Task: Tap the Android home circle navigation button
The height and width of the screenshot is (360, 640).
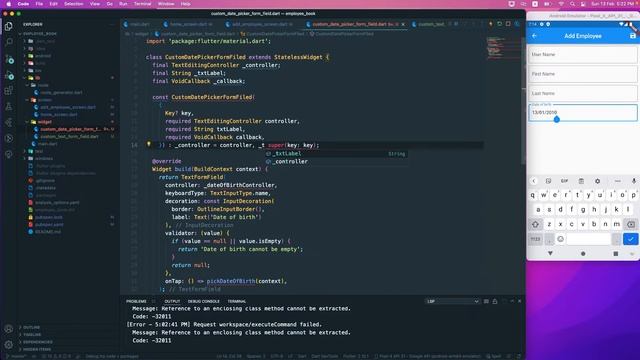Action: 583,253
